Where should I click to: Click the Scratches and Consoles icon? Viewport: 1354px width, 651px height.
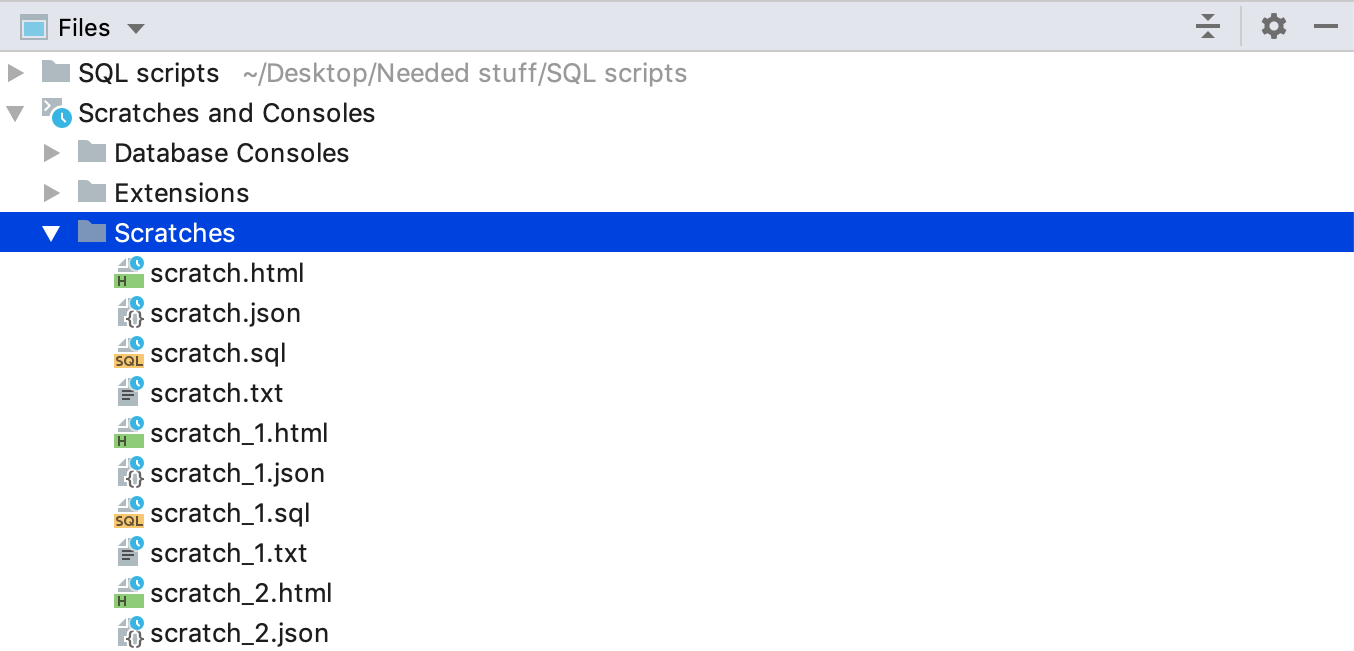(x=56, y=113)
